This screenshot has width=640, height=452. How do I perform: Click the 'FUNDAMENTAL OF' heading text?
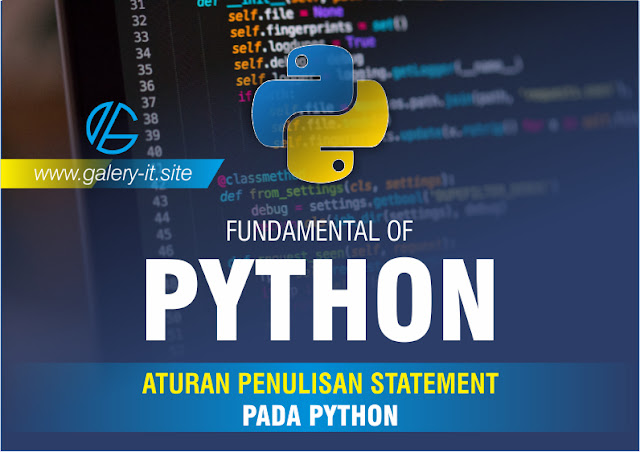[319, 231]
